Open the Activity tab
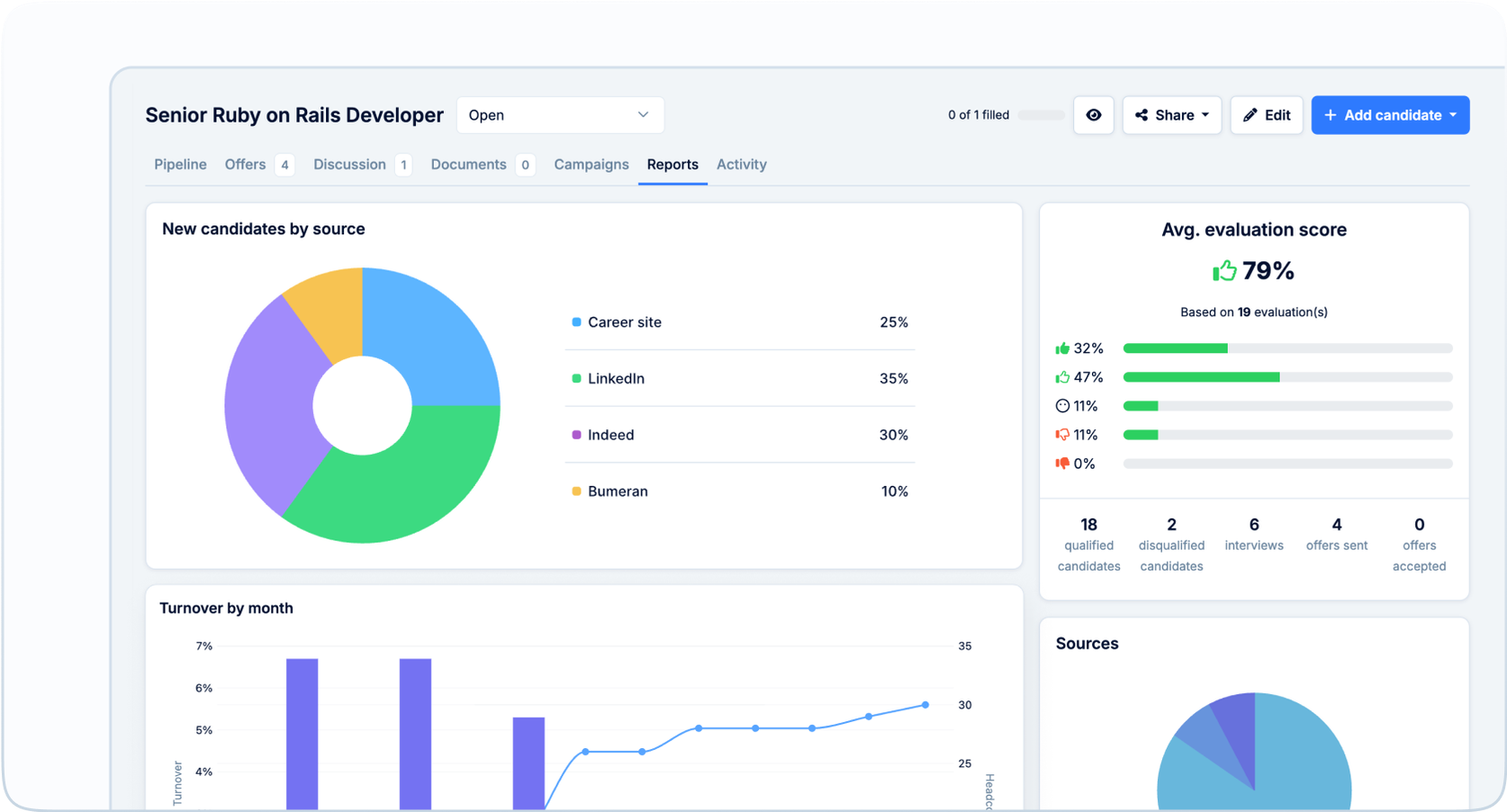This screenshot has width=1507, height=812. tap(742, 165)
